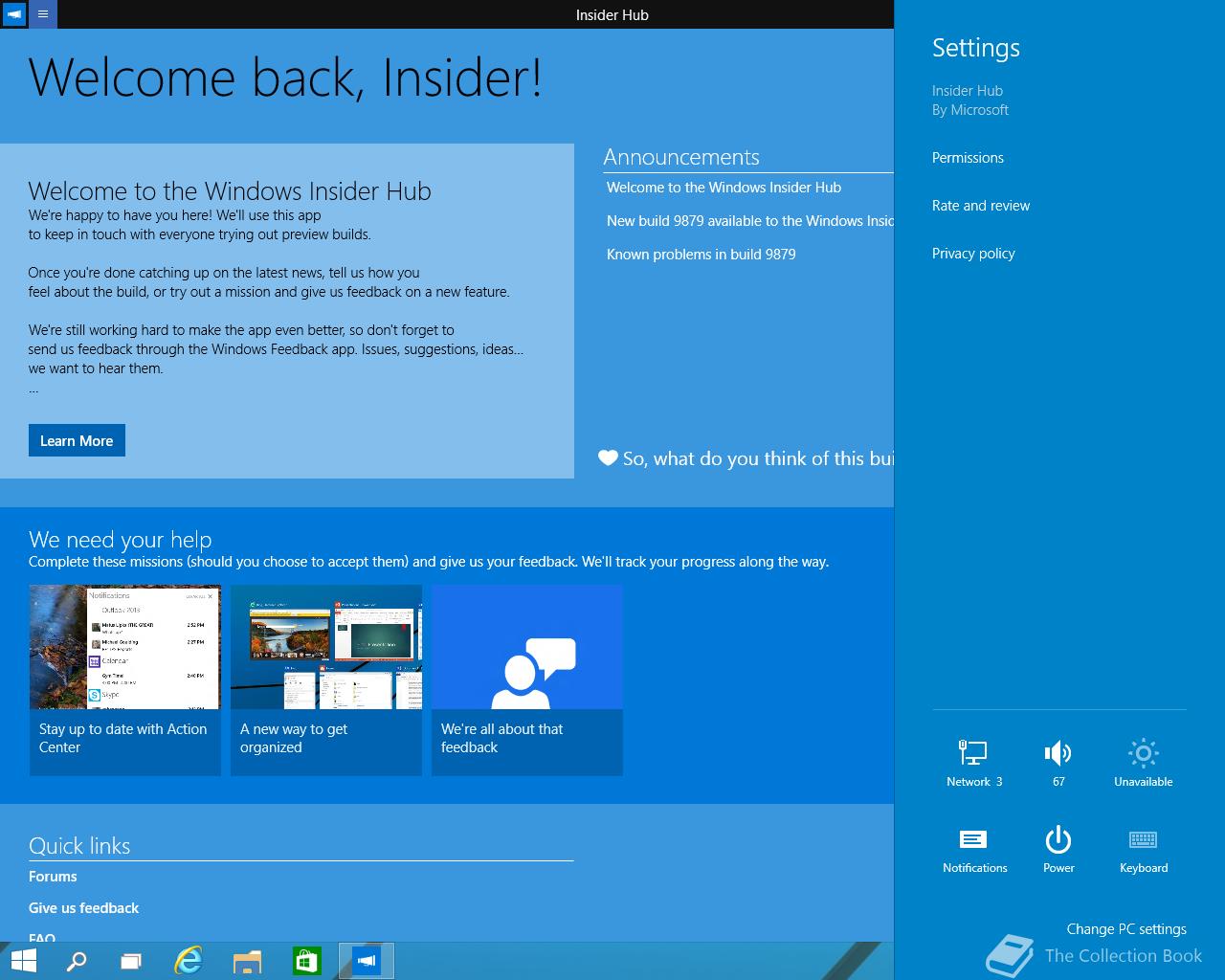Launch Search from taskbar magnifier
1225x980 pixels.
(76, 961)
